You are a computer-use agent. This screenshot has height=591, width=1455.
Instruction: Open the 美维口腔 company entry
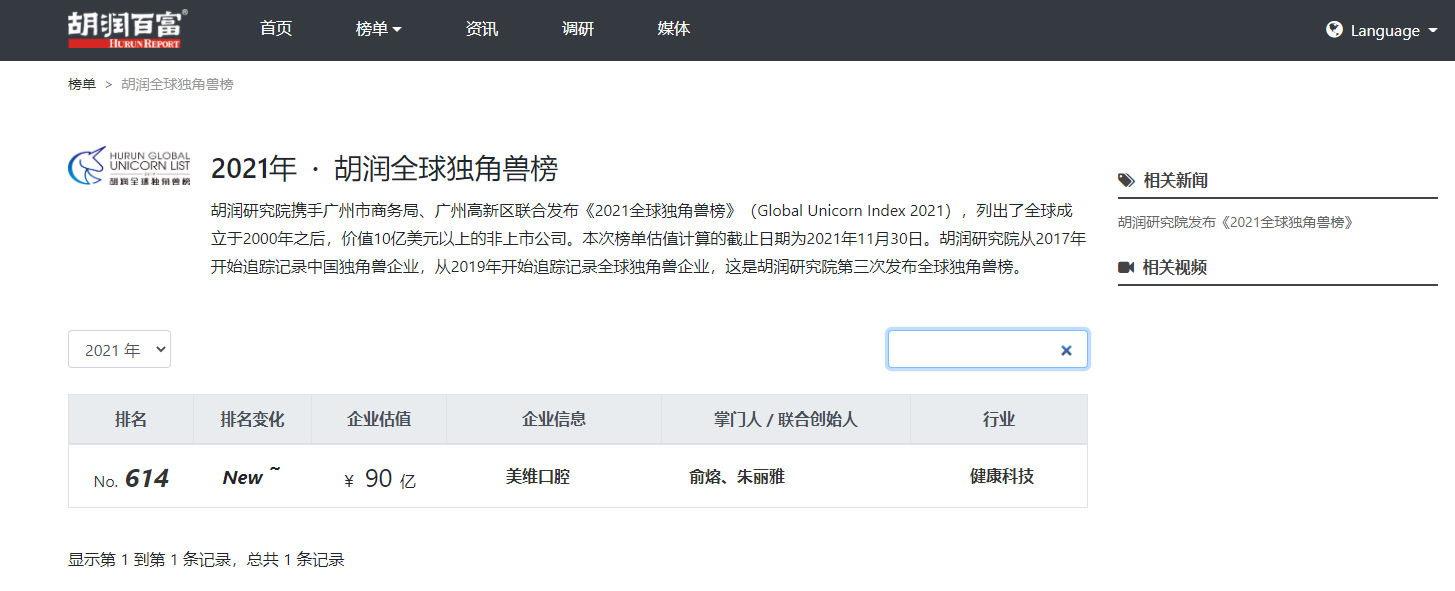538,477
